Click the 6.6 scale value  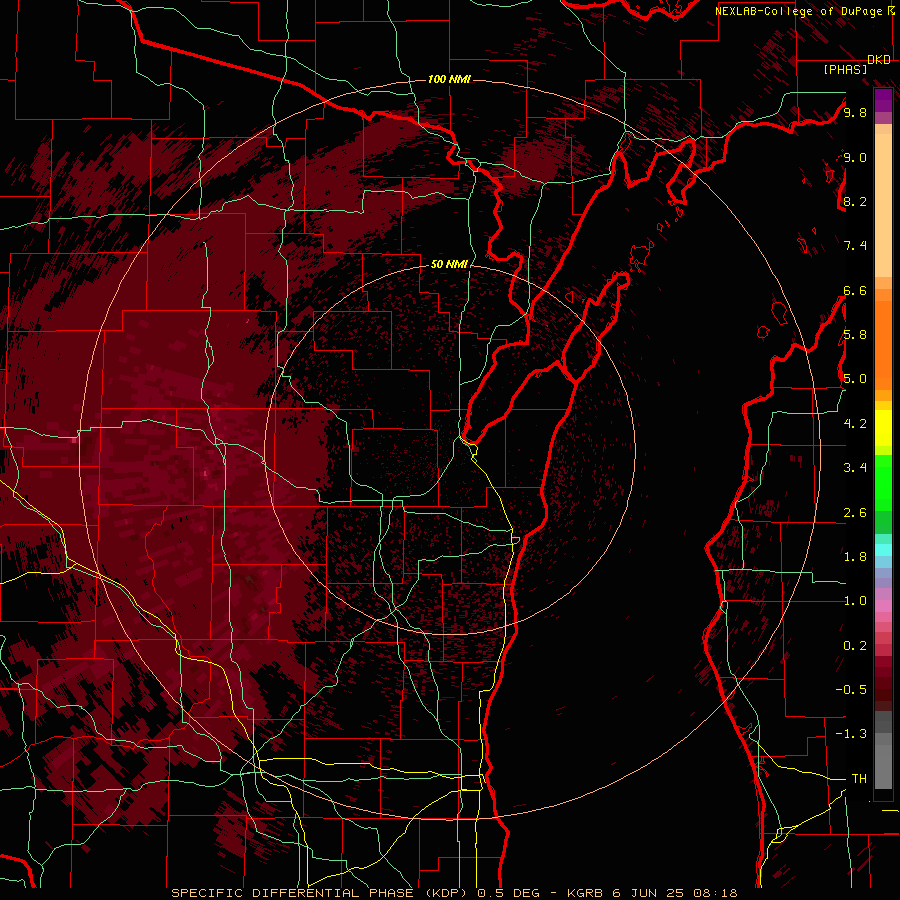855,290
